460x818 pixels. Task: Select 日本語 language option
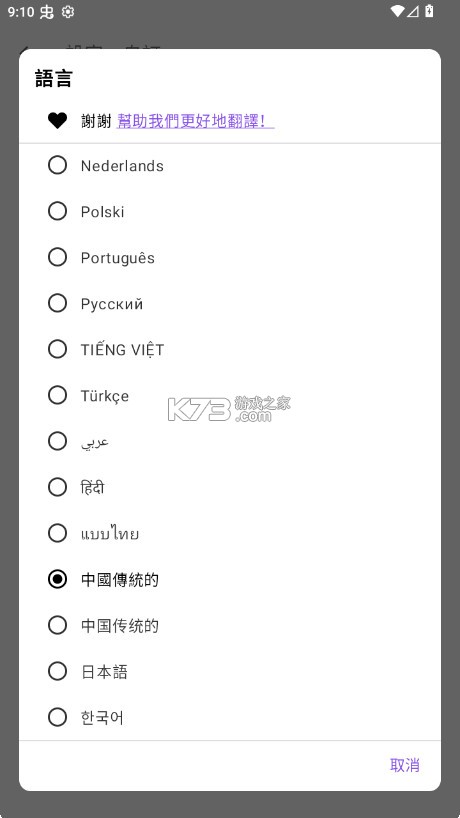[x=229, y=671]
